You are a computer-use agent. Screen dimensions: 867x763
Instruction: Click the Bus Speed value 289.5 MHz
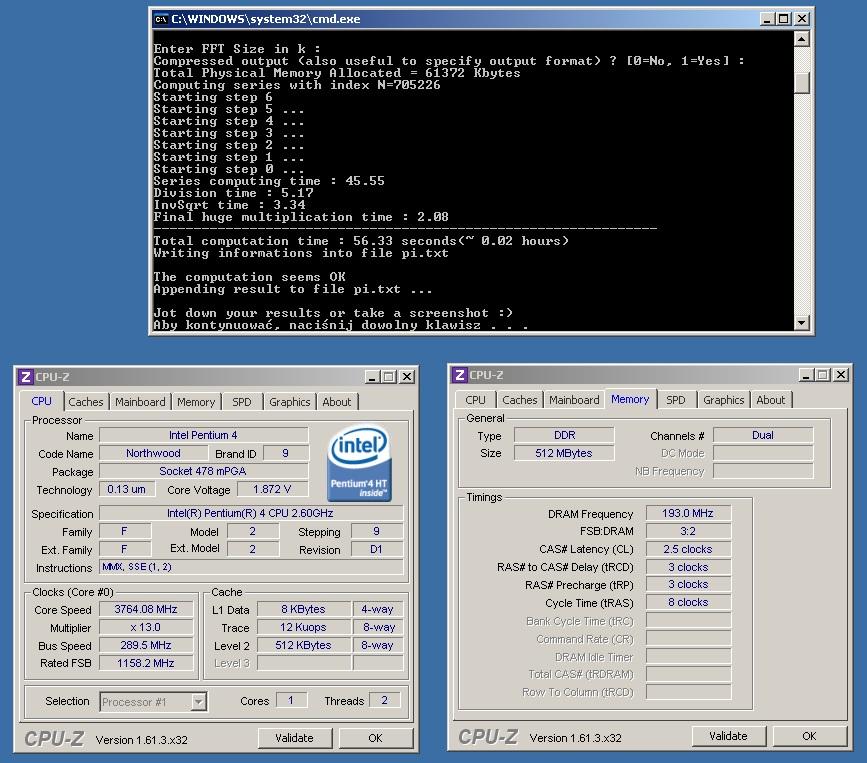point(146,645)
